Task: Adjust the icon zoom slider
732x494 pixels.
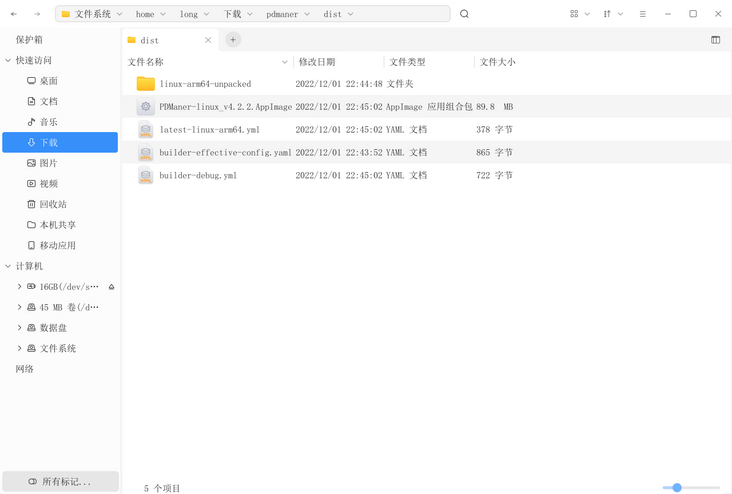Action: pyautogui.click(x=677, y=487)
